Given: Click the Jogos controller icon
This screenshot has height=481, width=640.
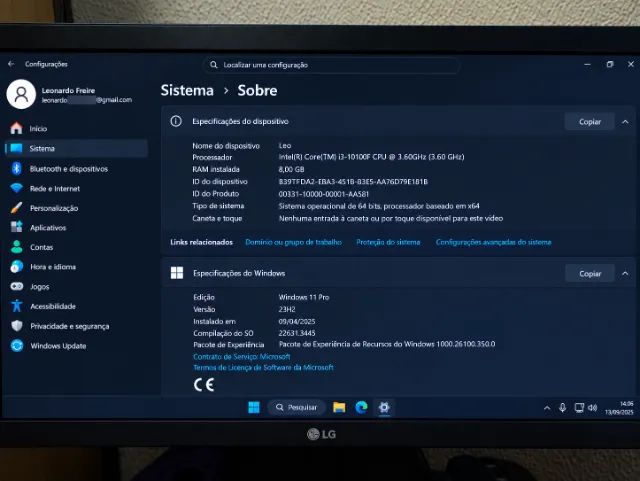Looking at the screenshot, I should 17,286.
